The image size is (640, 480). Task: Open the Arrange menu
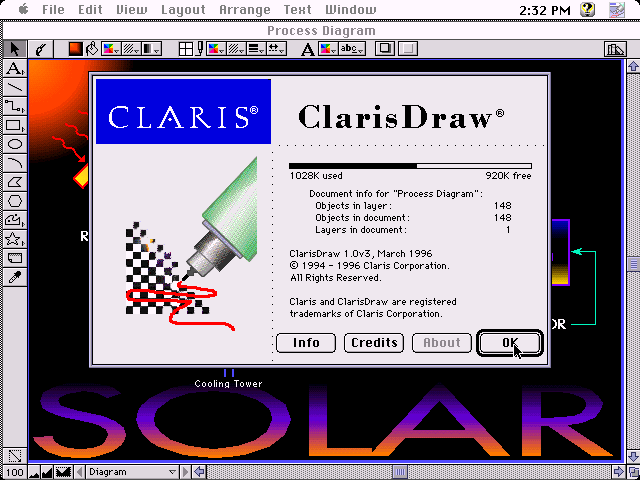[245, 9]
